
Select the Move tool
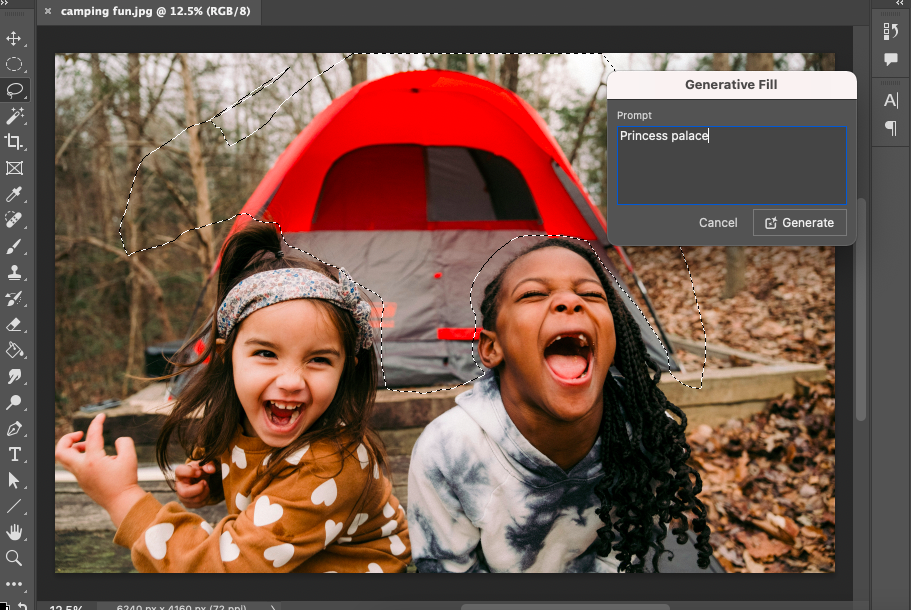15,39
